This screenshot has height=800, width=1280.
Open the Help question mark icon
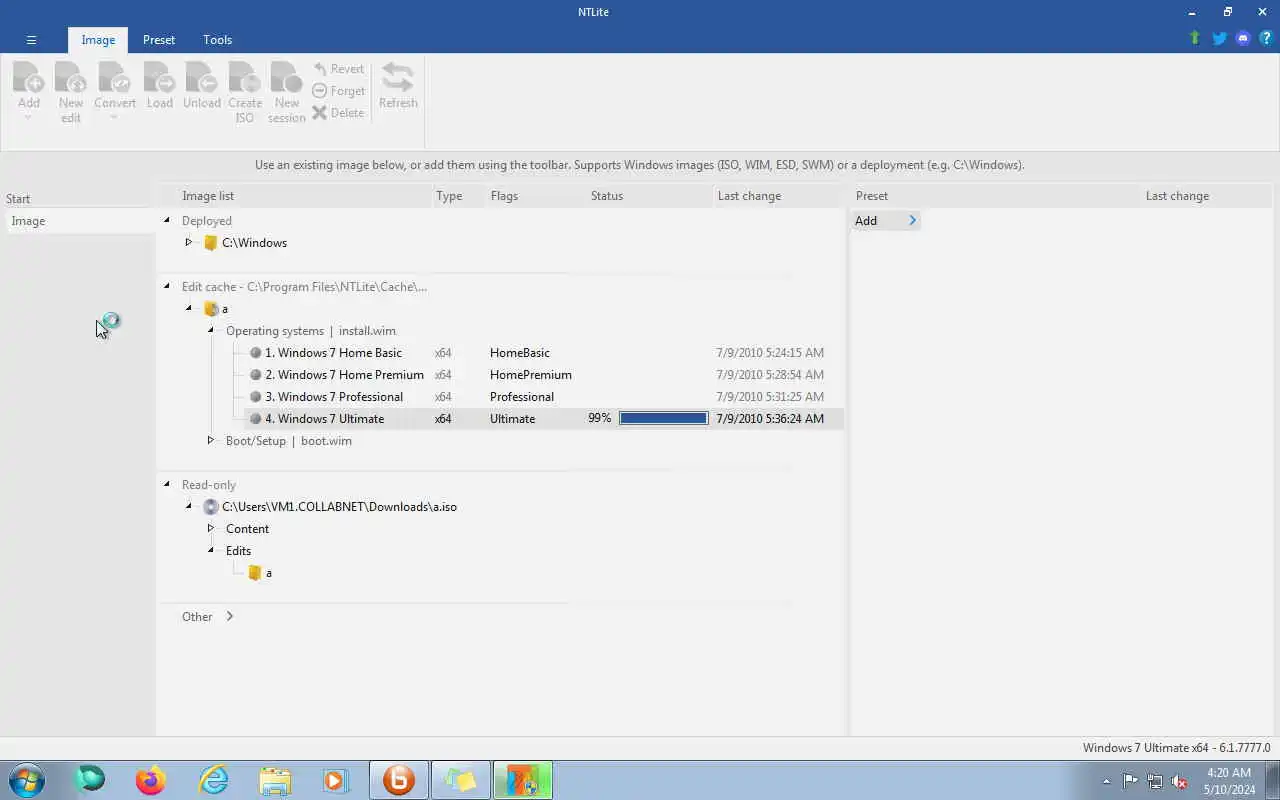1266,38
